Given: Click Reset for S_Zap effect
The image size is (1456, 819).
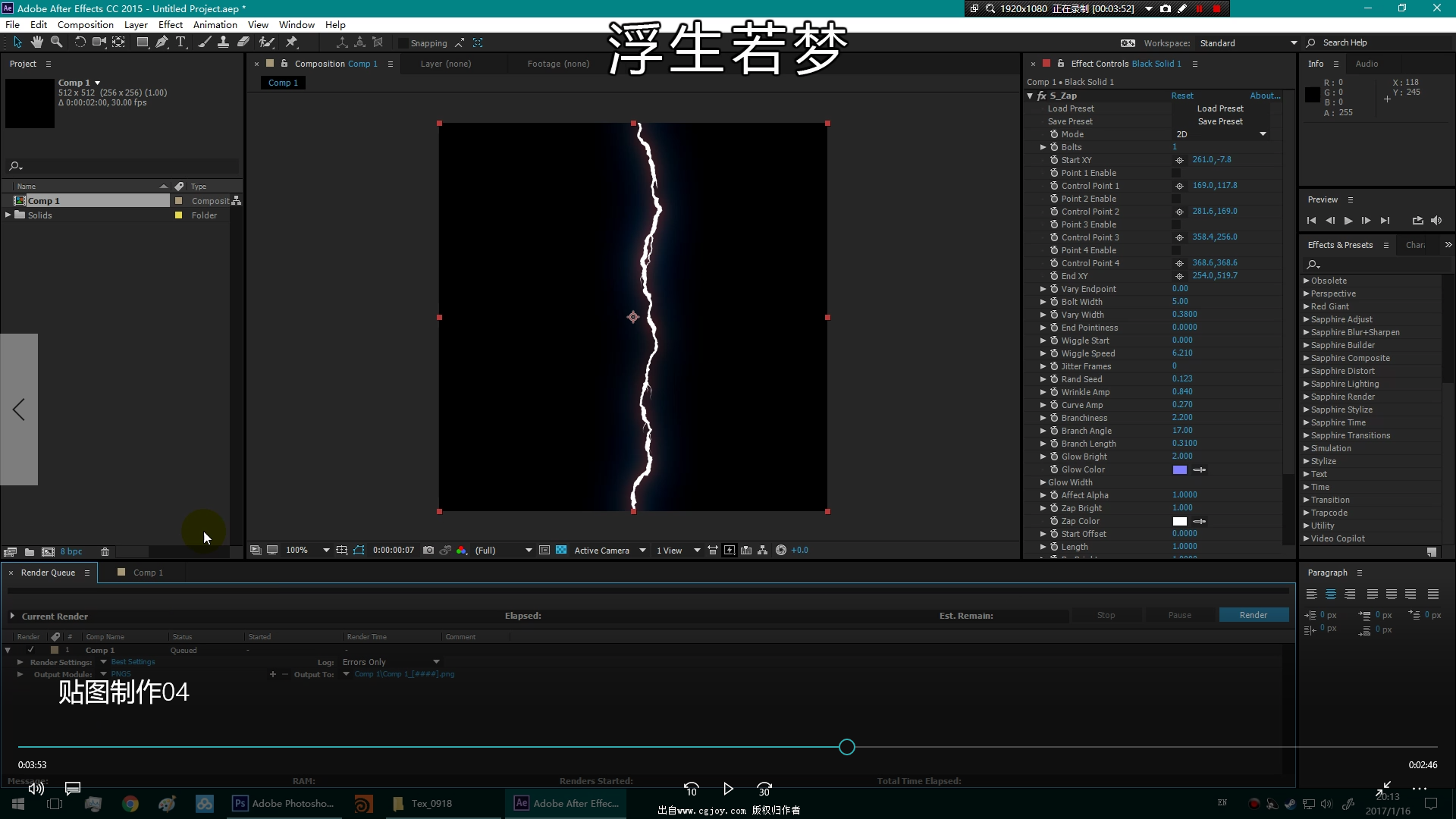Looking at the screenshot, I should coord(1181,96).
